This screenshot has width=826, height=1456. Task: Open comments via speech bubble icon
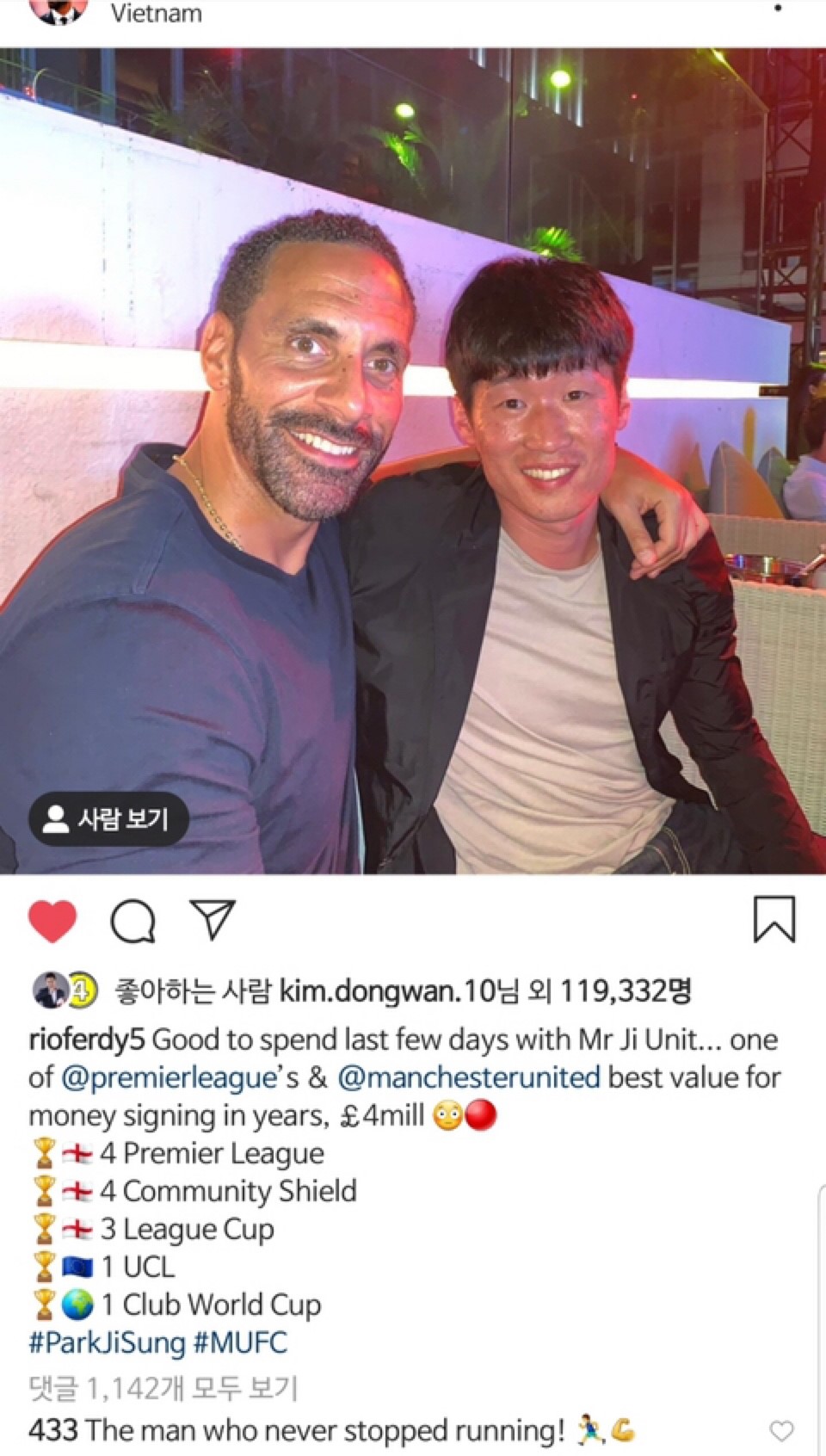(x=133, y=922)
